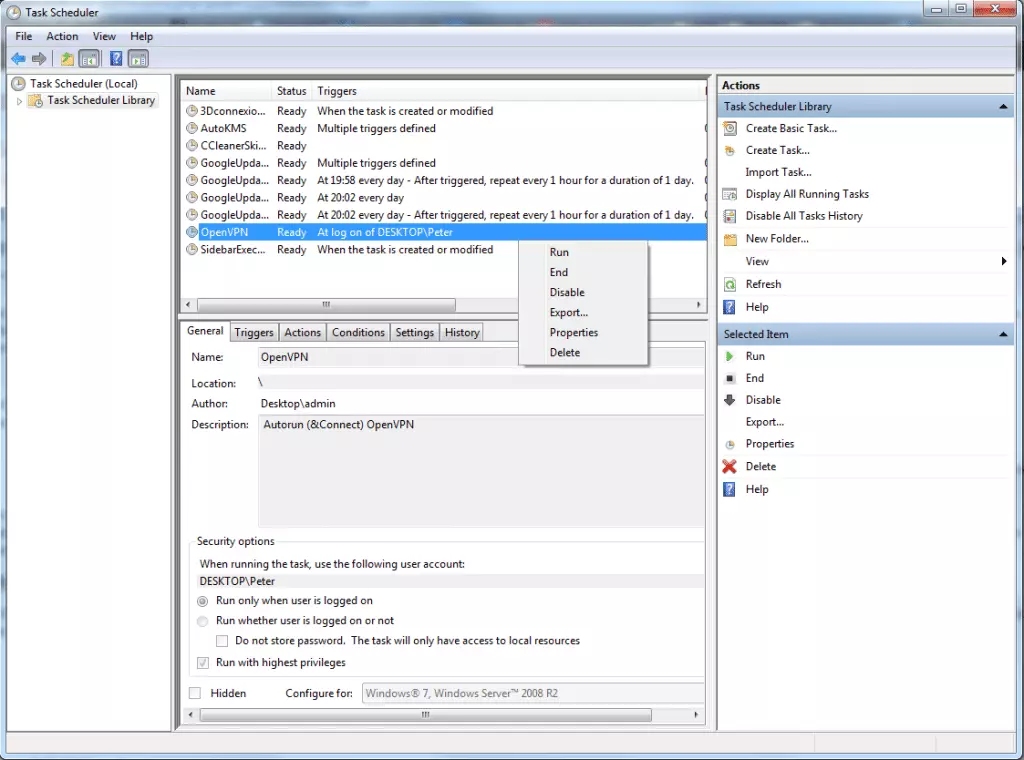Run the selected OpenVPN task
The image size is (1024, 760).
(x=757, y=355)
